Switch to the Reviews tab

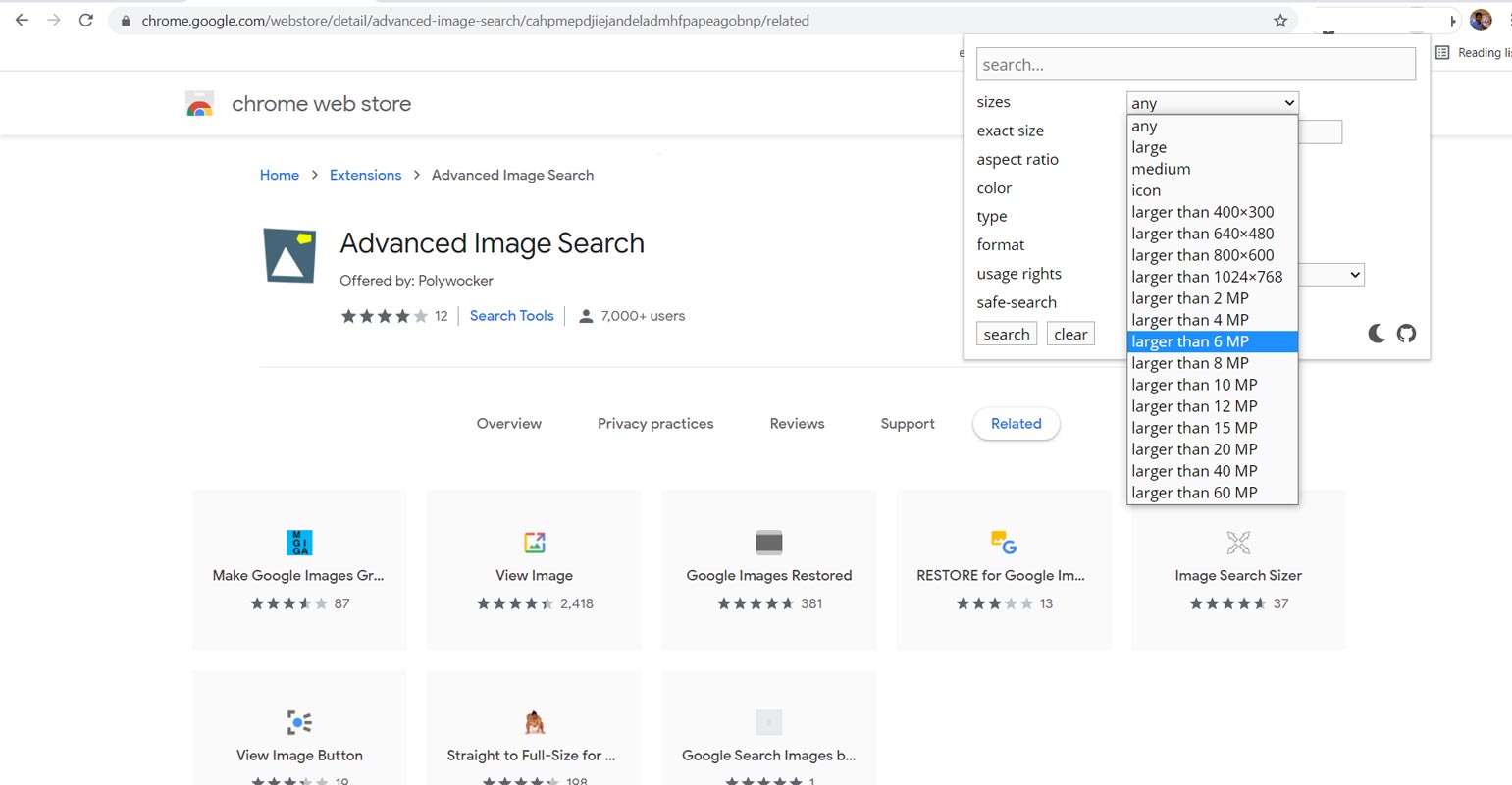[797, 424]
